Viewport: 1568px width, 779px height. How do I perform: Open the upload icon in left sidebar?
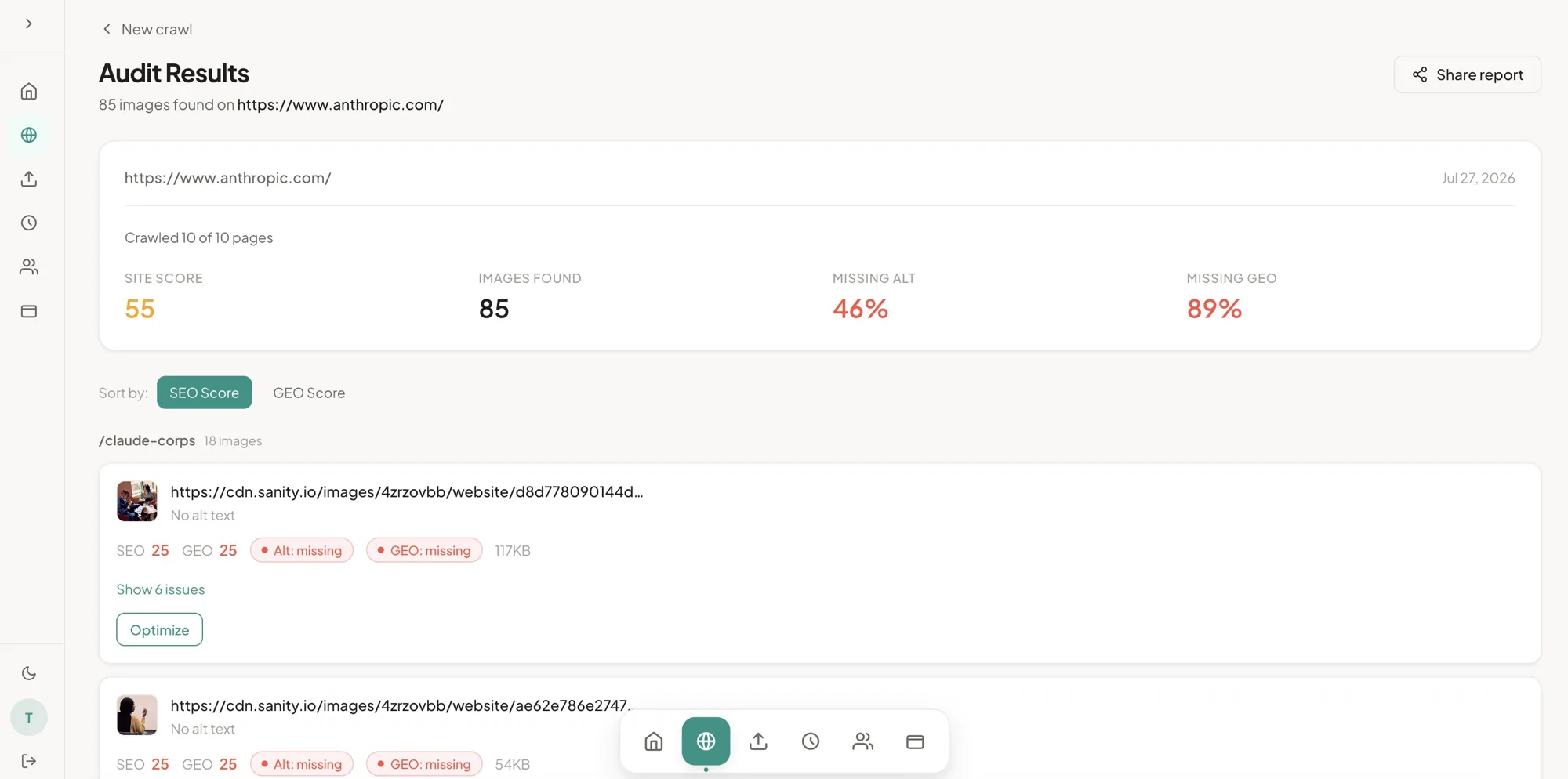point(29,179)
